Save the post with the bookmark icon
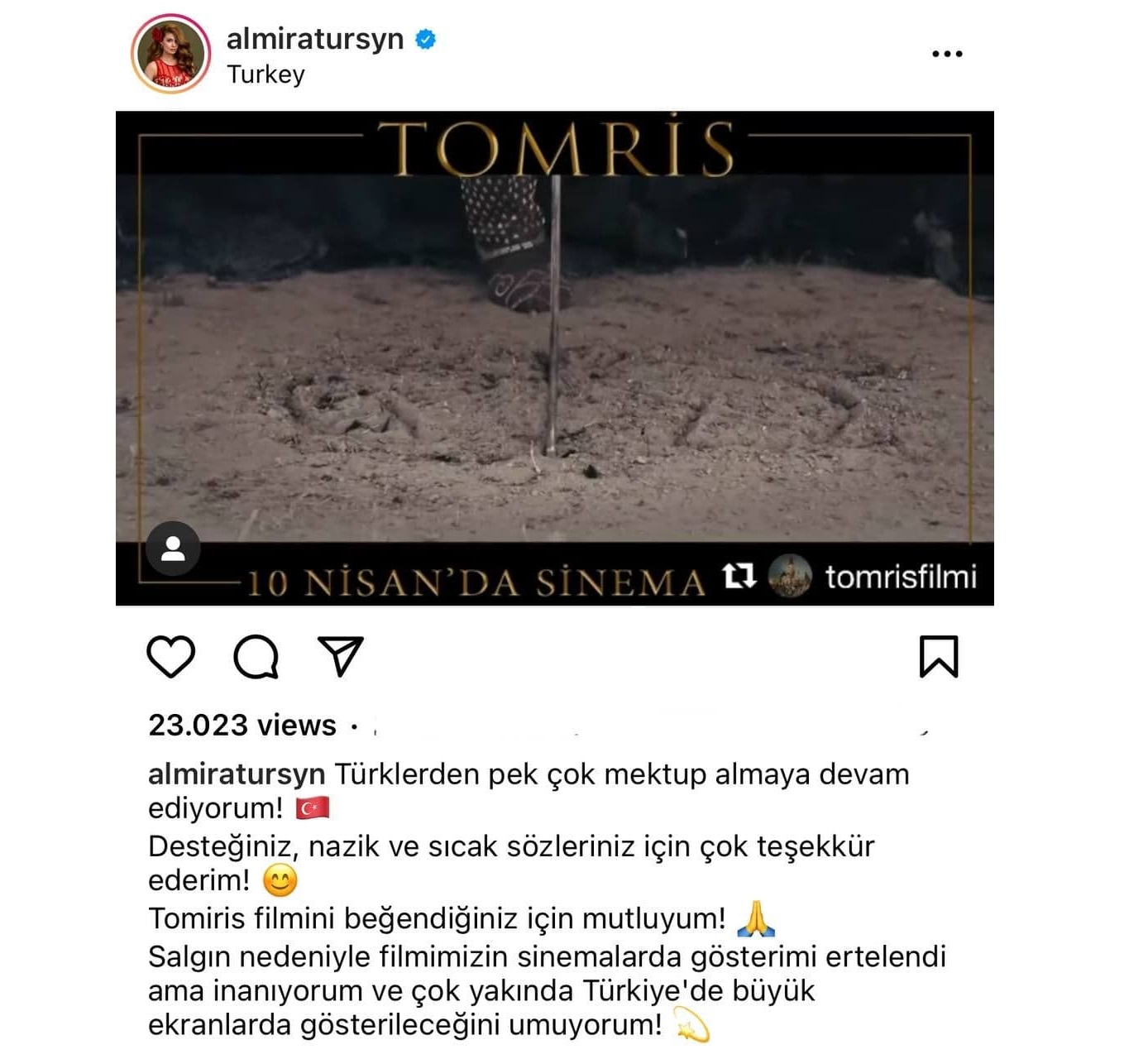The image size is (1148, 1059). (x=939, y=656)
